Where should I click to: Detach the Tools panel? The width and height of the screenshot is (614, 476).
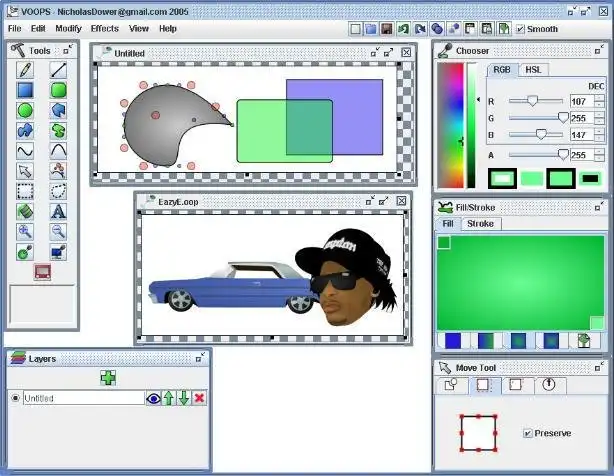click(x=68, y=50)
